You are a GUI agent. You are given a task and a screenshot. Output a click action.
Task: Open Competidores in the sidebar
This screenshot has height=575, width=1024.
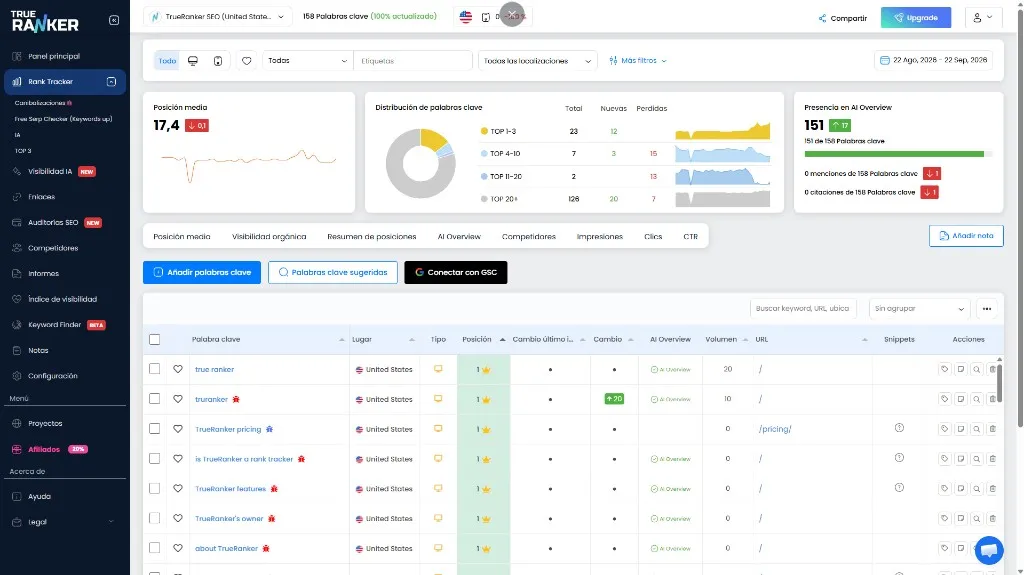(x=52, y=248)
